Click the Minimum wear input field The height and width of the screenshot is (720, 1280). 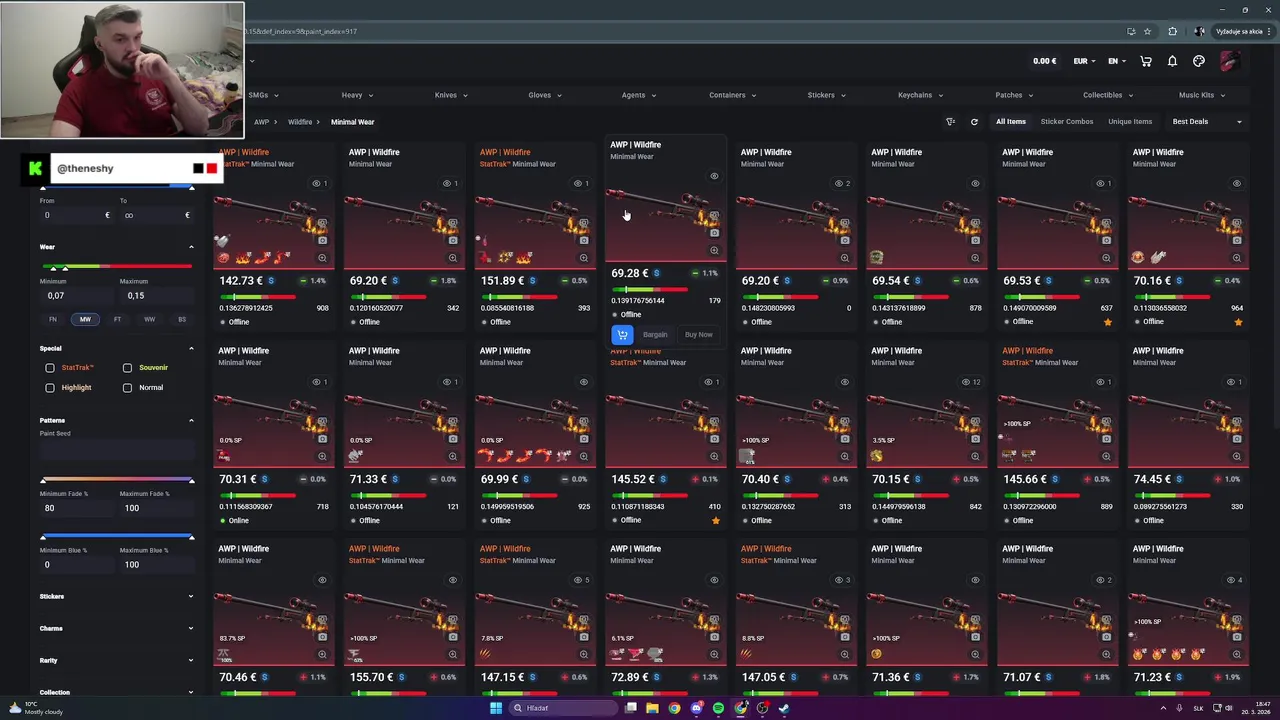75,296
